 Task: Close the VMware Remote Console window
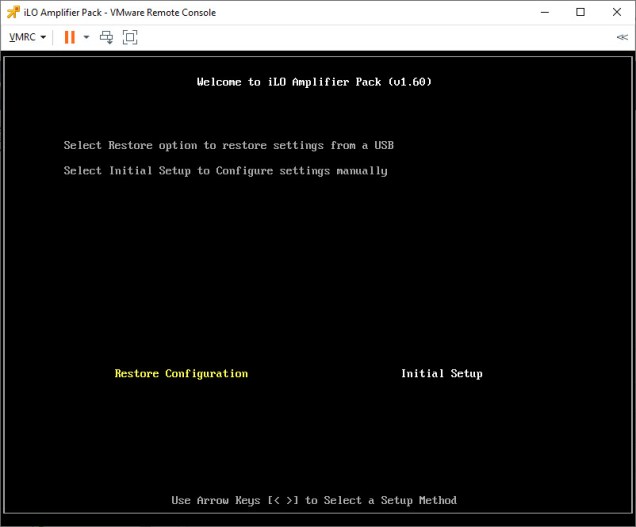(616, 12)
